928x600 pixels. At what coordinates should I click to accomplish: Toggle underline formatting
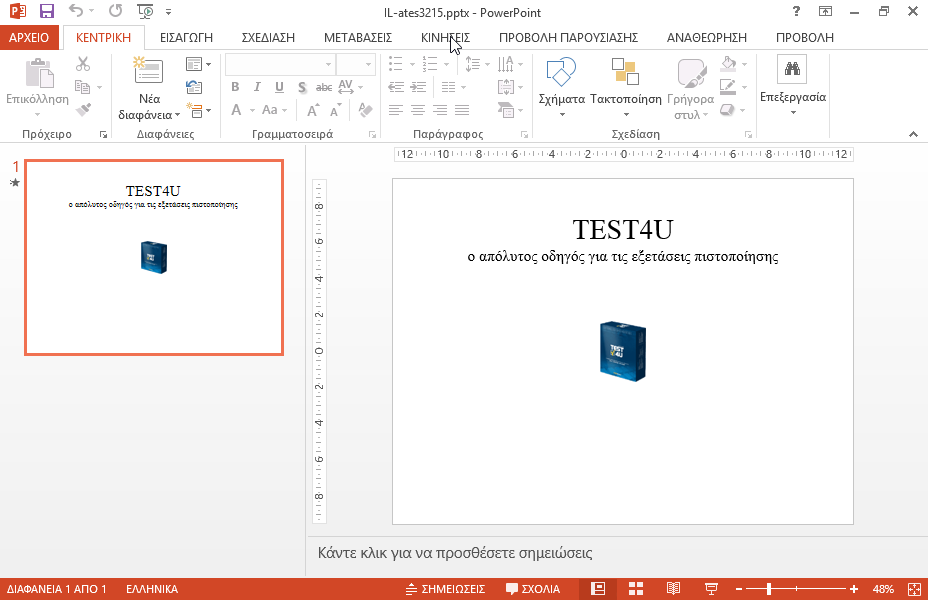tap(279, 87)
